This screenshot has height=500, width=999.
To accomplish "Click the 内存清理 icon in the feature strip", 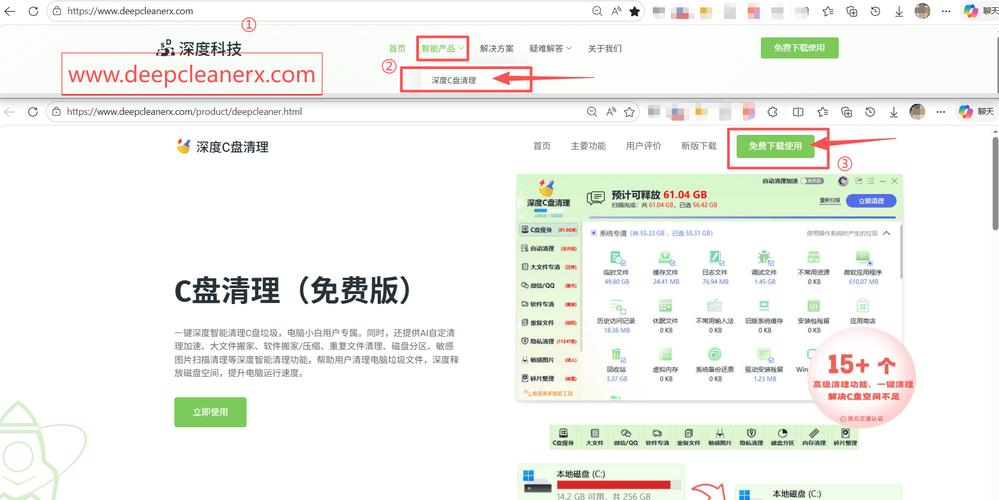I will [814, 432].
